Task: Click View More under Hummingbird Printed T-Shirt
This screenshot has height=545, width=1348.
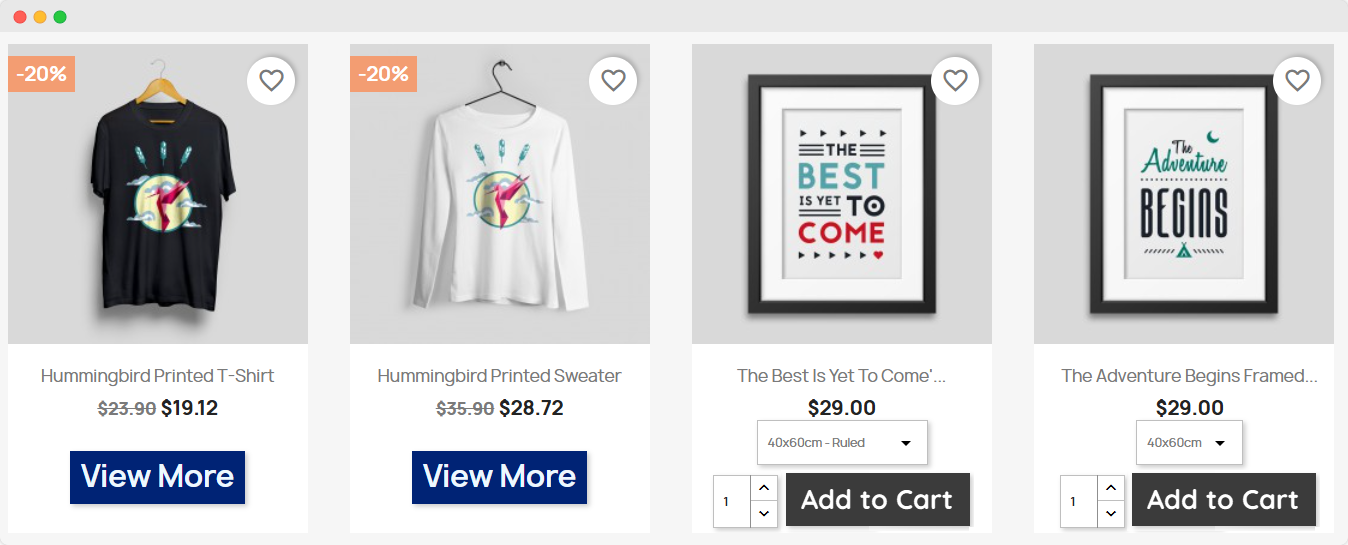Action: (x=158, y=477)
